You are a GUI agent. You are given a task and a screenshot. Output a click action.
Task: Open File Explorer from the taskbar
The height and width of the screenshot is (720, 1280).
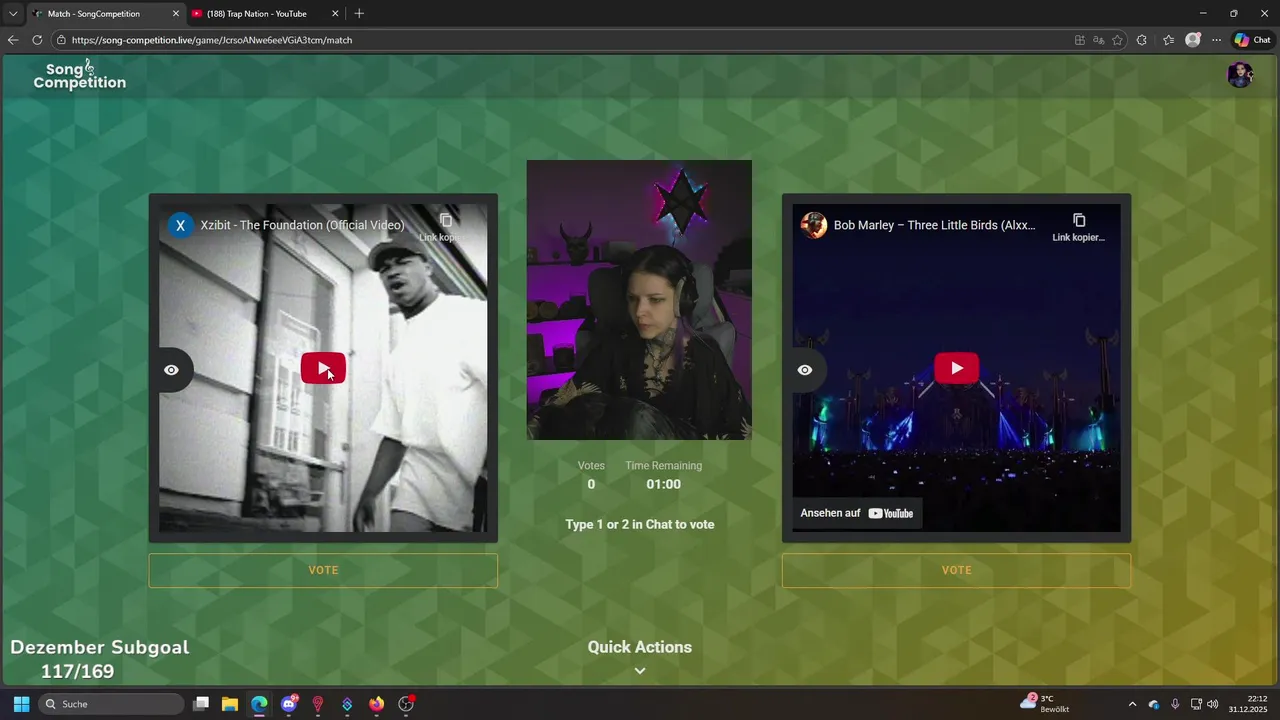coord(230,704)
